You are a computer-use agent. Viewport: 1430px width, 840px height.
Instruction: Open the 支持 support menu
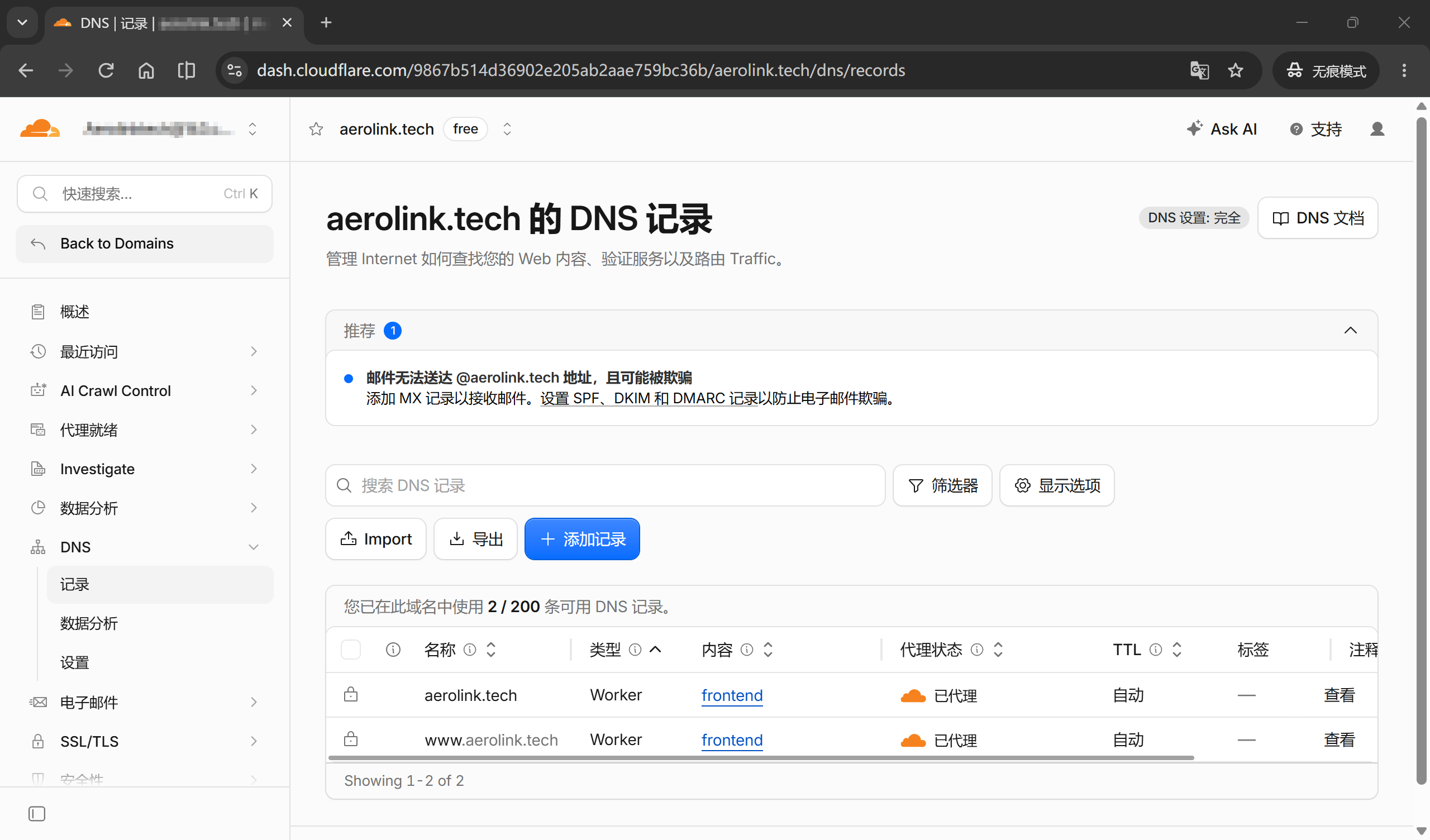(x=1315, y=130)
